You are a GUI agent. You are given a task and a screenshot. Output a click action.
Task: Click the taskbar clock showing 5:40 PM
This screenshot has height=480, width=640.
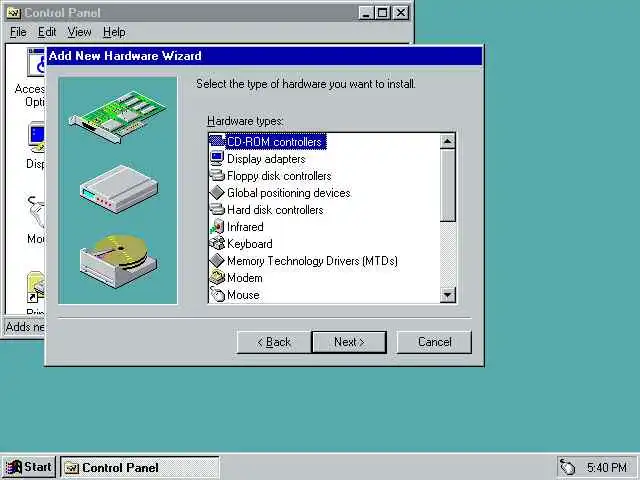click(607, 467)
